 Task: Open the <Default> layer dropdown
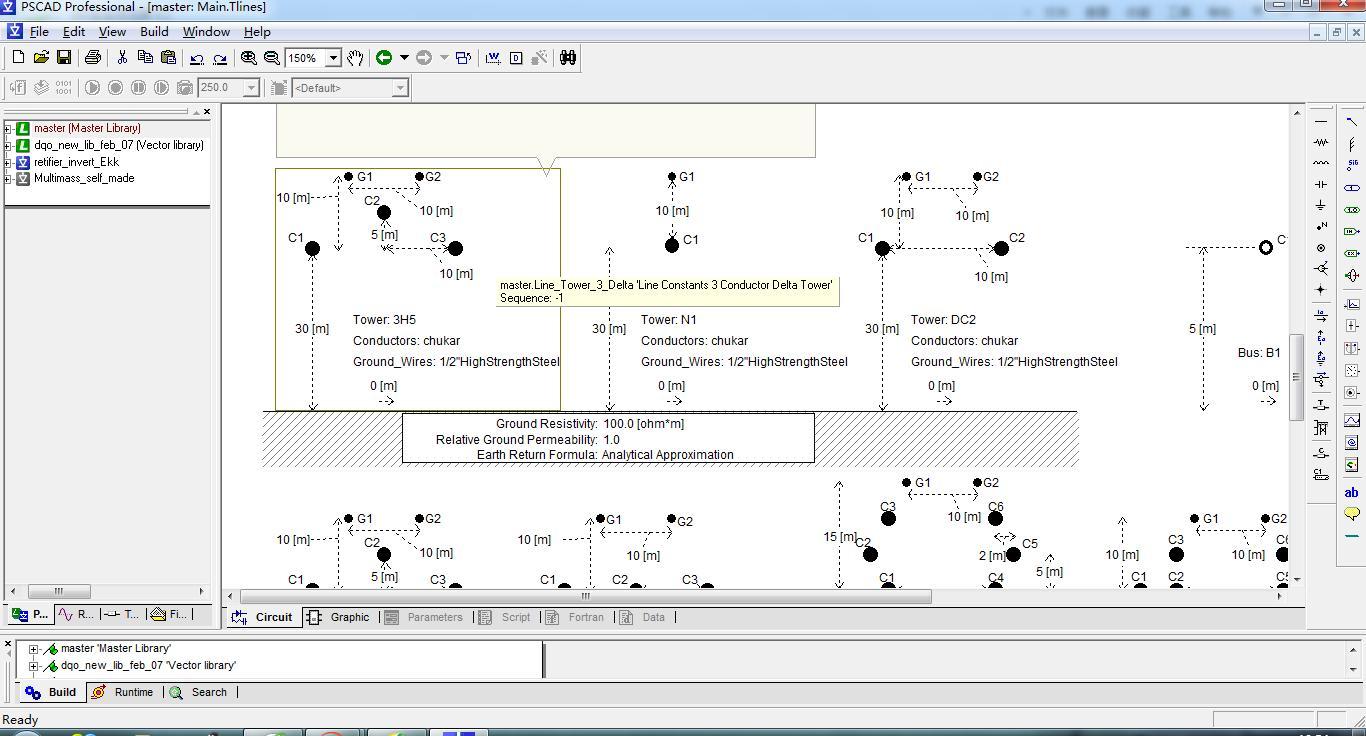pos(400,88)
